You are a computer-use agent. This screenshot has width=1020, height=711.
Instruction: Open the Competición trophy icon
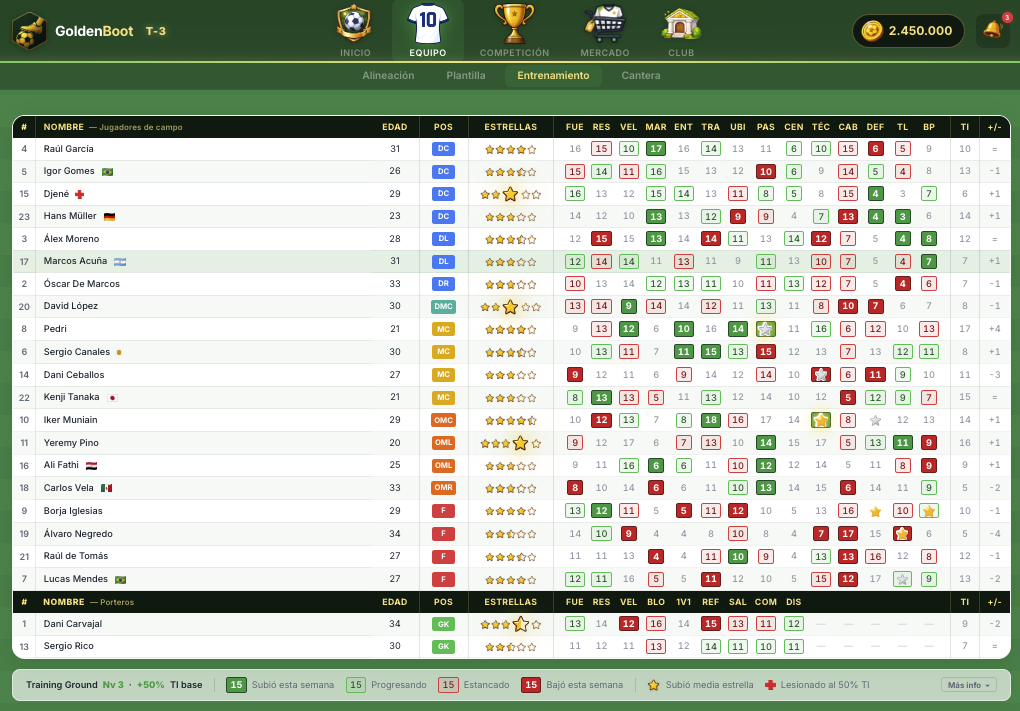514,23
